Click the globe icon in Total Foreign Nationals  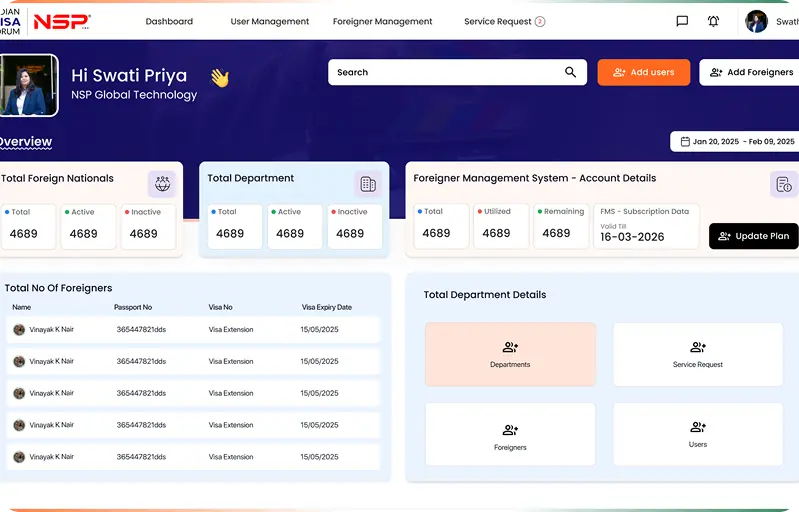162,184
